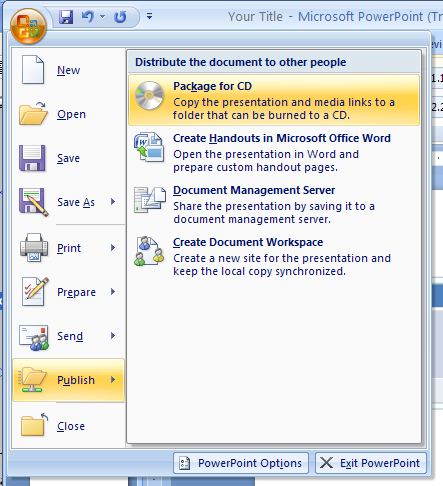The width and height of the screenshot is (443, 486).
Task: Click the floppy disk Save icon in menu
Action: pos(32,158)
